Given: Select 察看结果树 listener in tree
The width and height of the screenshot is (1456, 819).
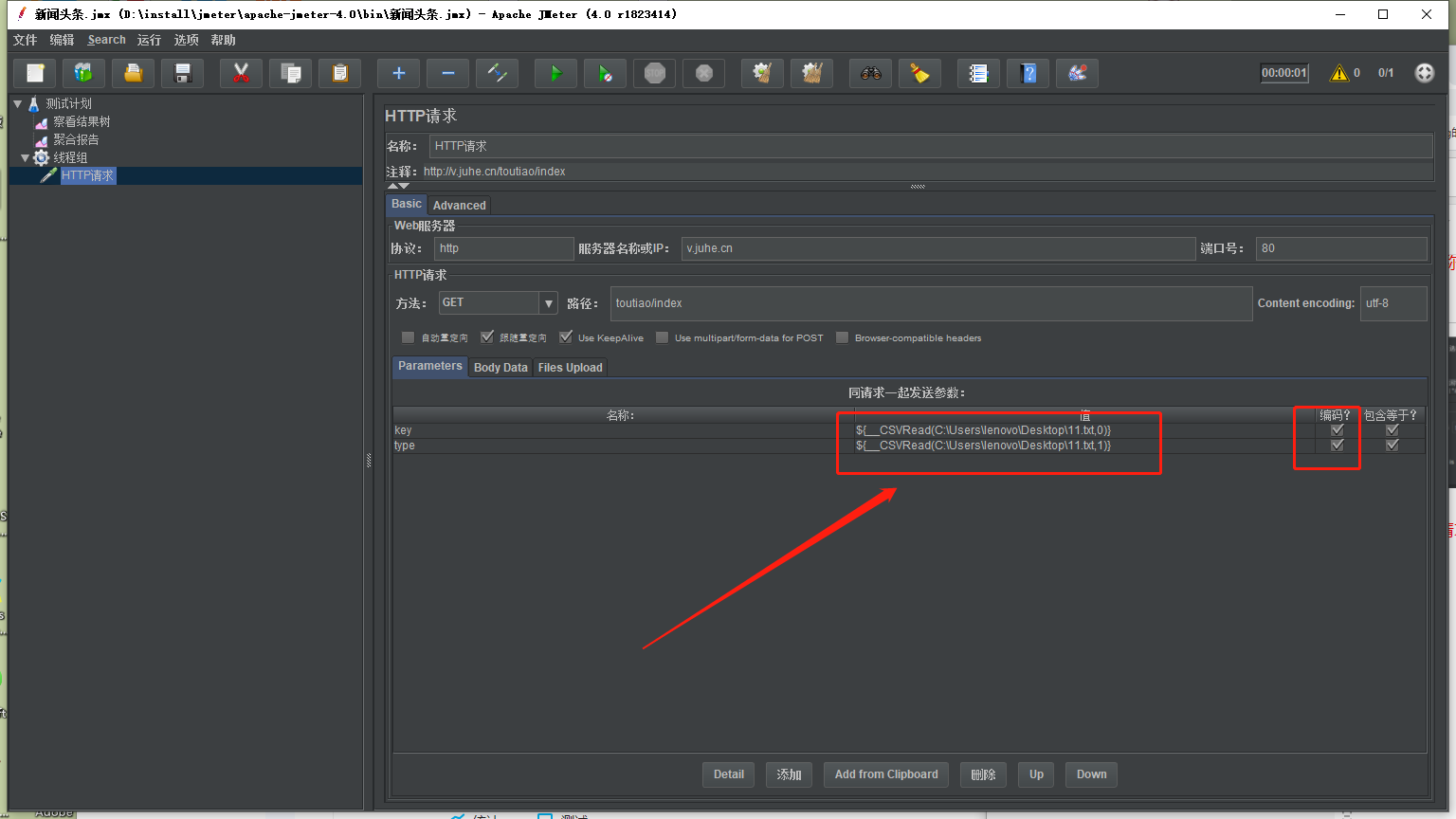Looking at the screenshot, I should click(82, 121).
